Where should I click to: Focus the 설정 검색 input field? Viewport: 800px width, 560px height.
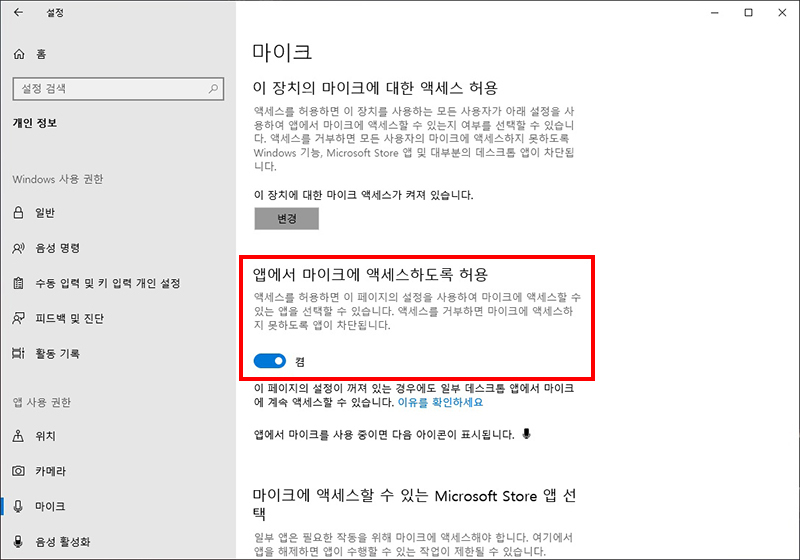click(118, 89)
